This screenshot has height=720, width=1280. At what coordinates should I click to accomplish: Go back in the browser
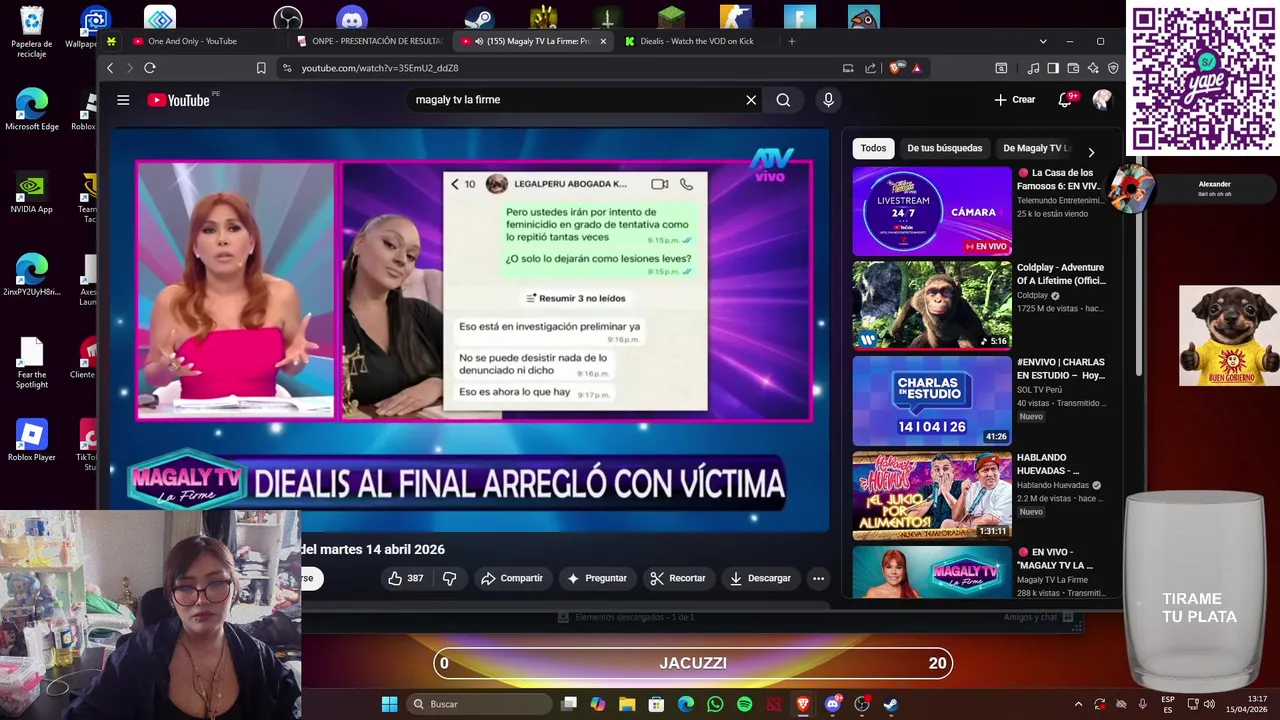110,68
